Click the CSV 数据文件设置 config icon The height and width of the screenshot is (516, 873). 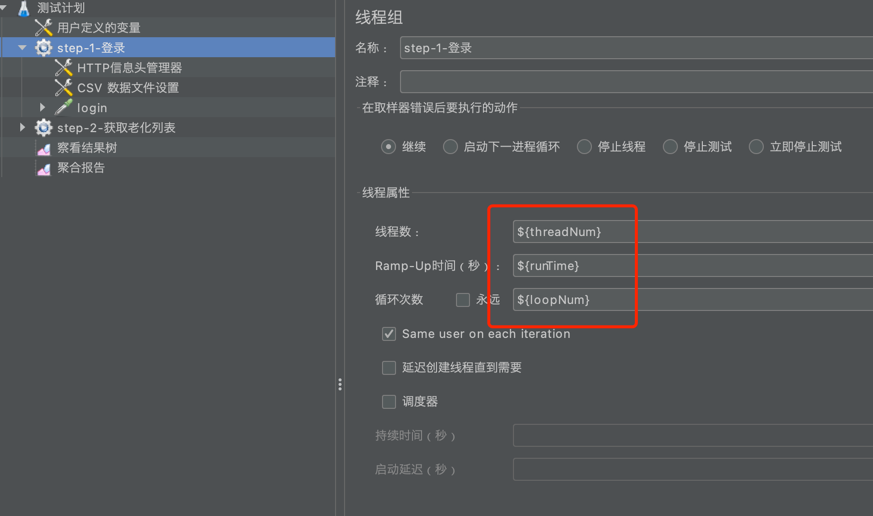63,88
